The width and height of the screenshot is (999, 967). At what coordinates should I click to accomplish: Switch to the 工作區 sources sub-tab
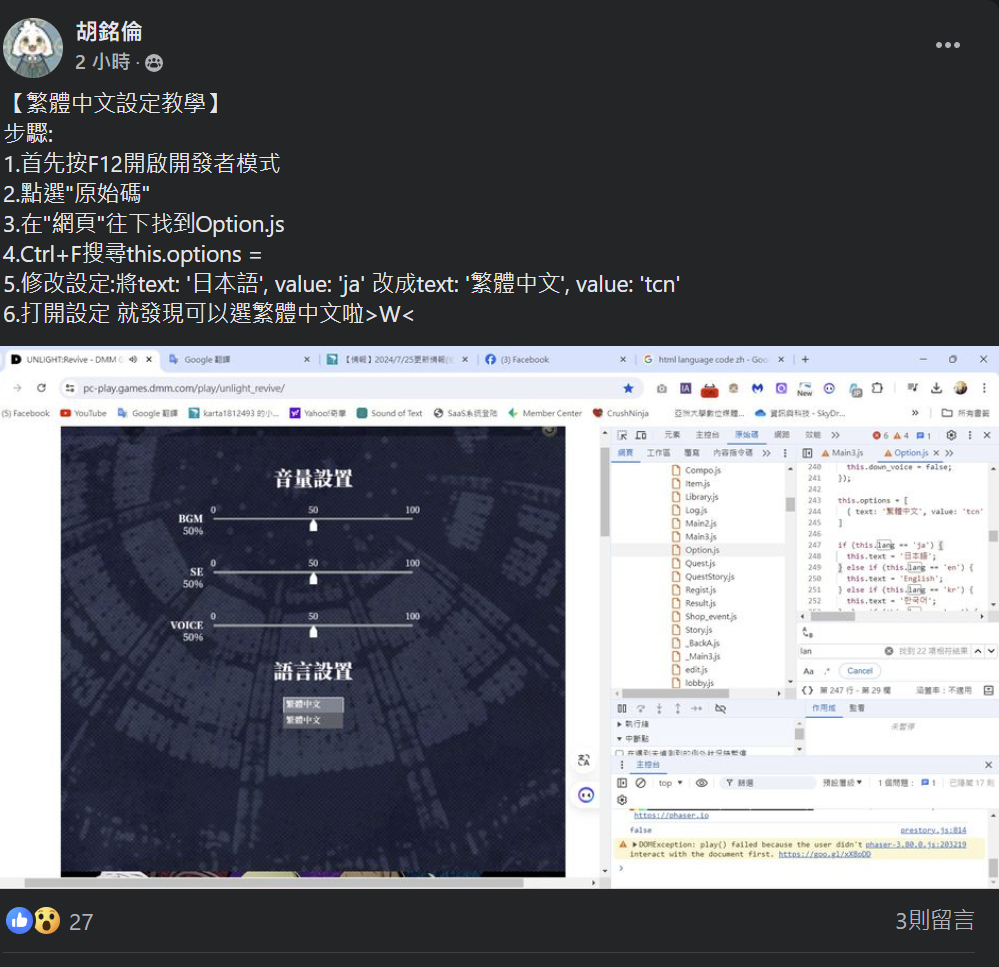[x=658, y=453]
